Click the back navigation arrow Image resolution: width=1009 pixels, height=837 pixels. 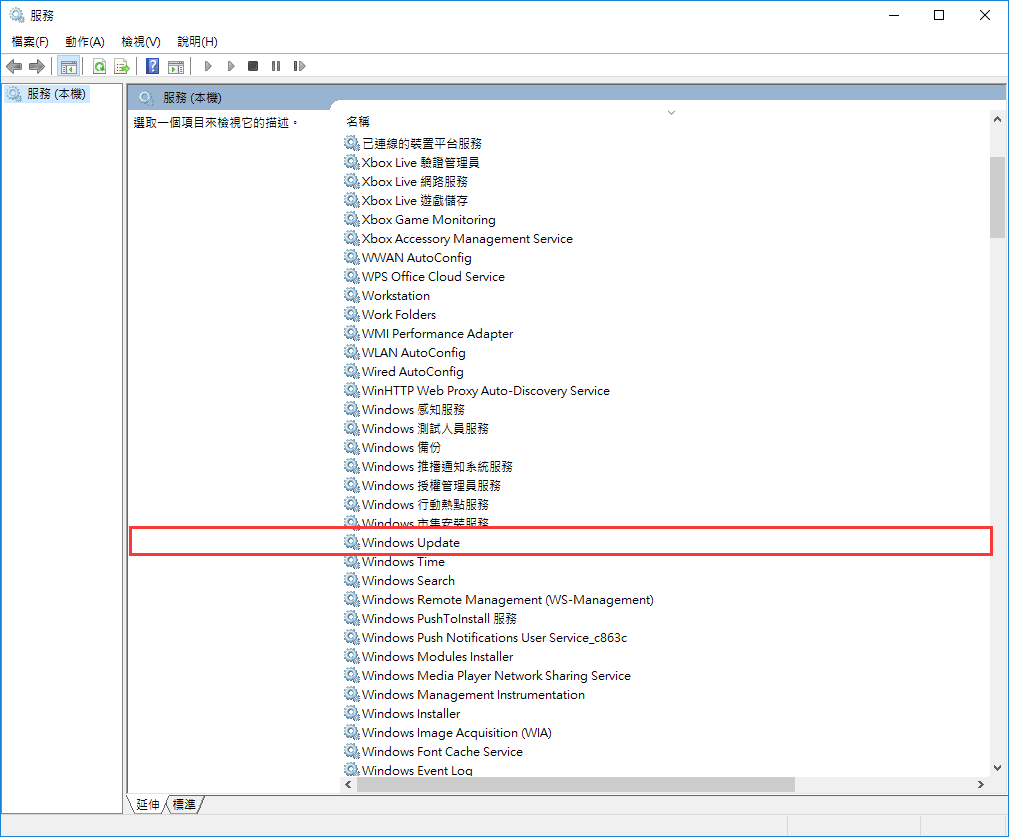point(13,66)
